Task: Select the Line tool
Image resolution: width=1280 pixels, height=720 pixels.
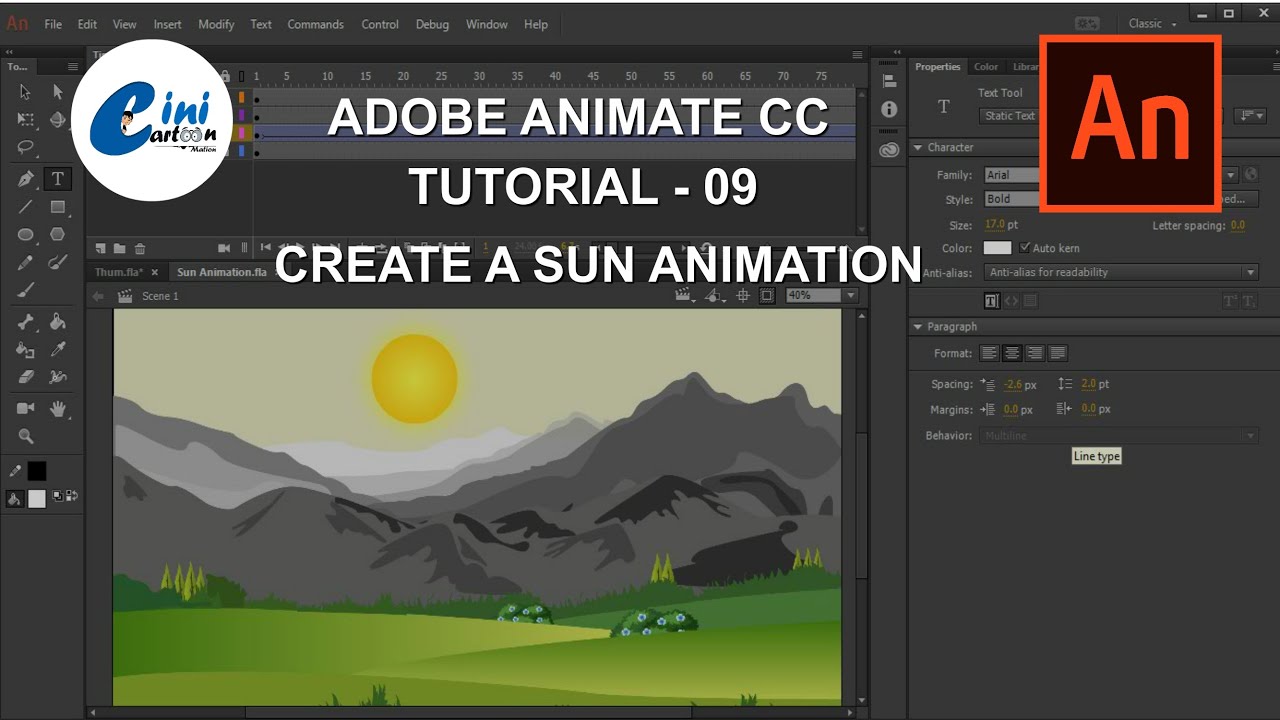Action: click(26, 207)
